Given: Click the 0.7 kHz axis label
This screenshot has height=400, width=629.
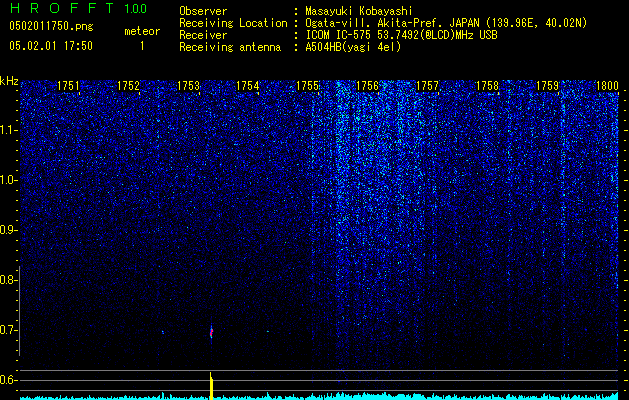Looking at the screenshot, I should pos(7,330).
